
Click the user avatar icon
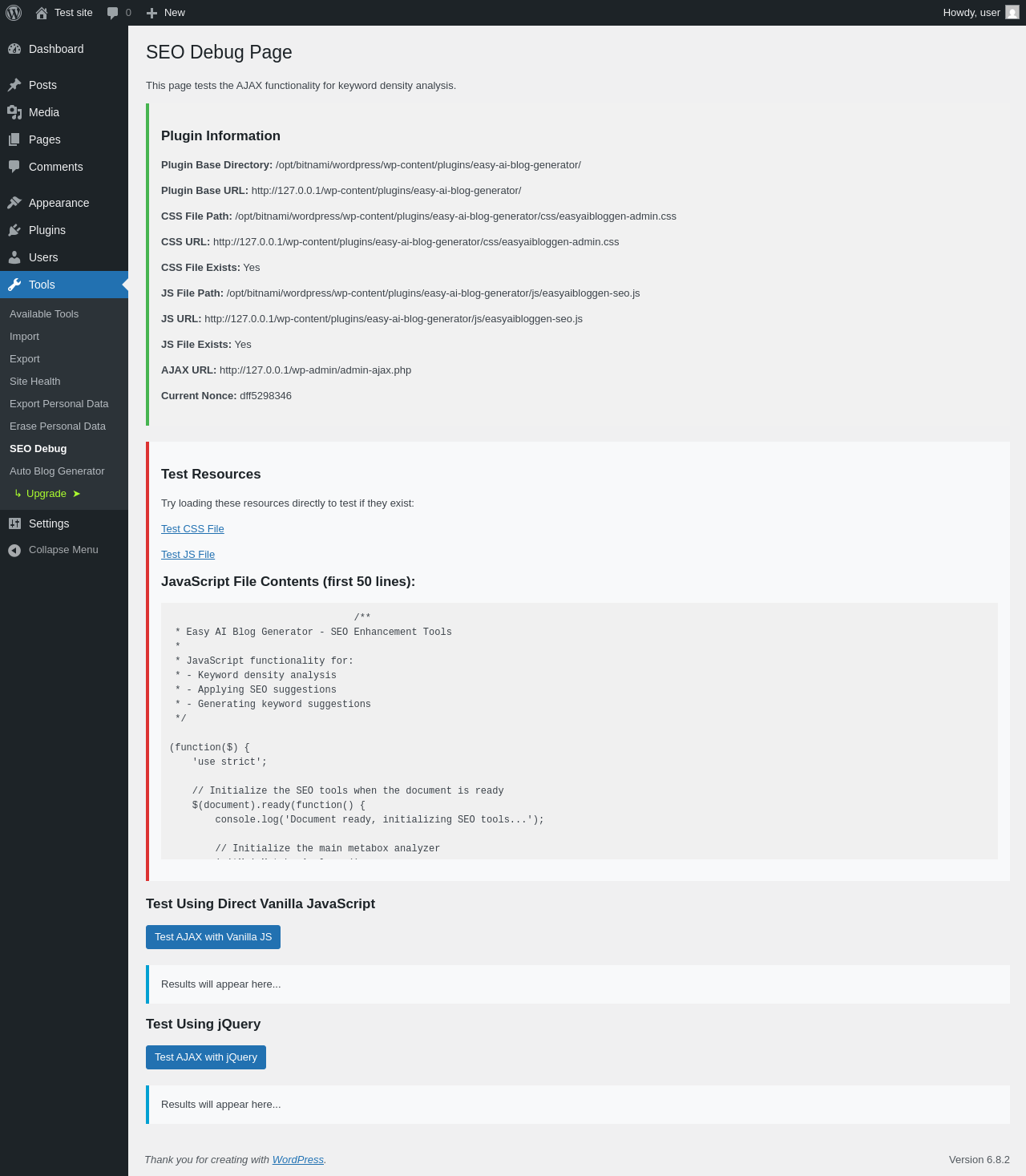1012,13
